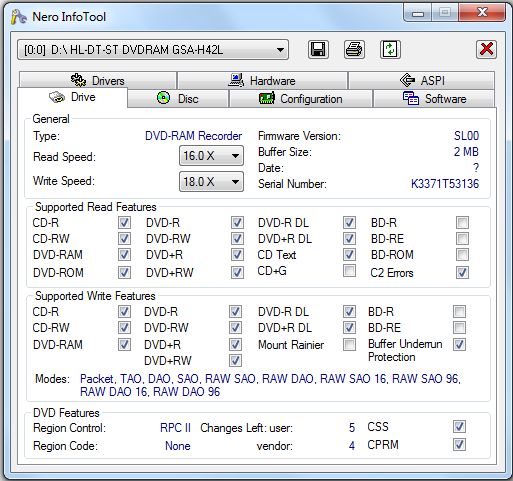
Task: Toggle the Mount Rainier checkbox
Action: [349, 345]
